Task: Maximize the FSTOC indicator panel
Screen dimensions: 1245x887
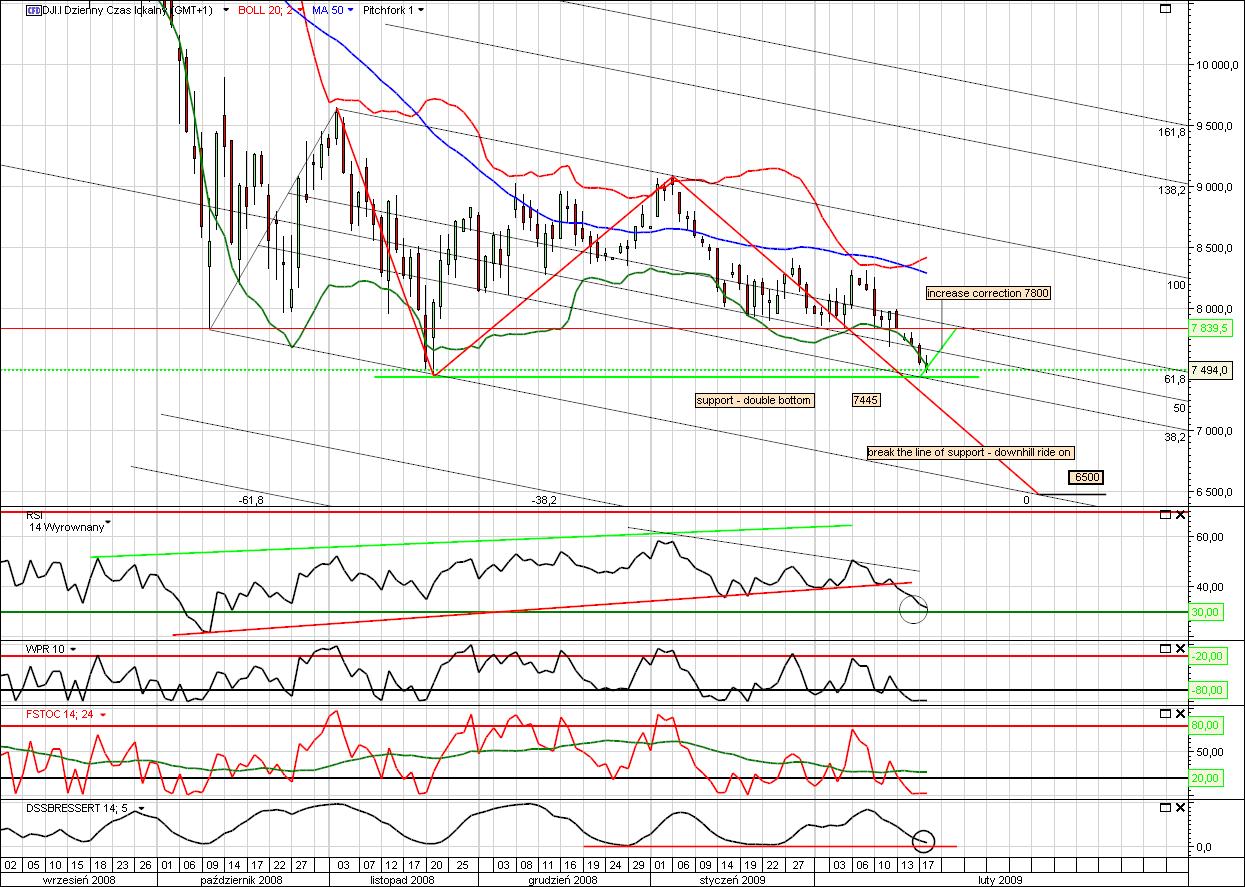Action: point(1164,714)
